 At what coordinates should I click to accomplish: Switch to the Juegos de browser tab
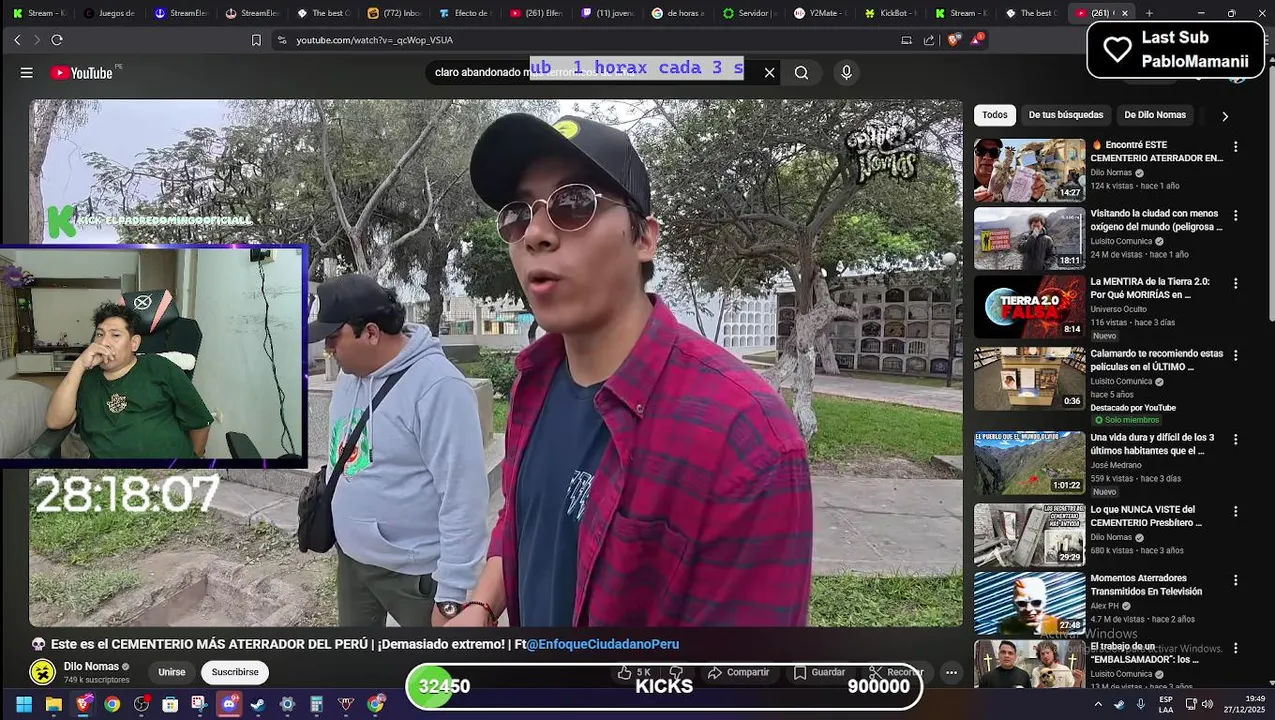[x=110, y=13]
